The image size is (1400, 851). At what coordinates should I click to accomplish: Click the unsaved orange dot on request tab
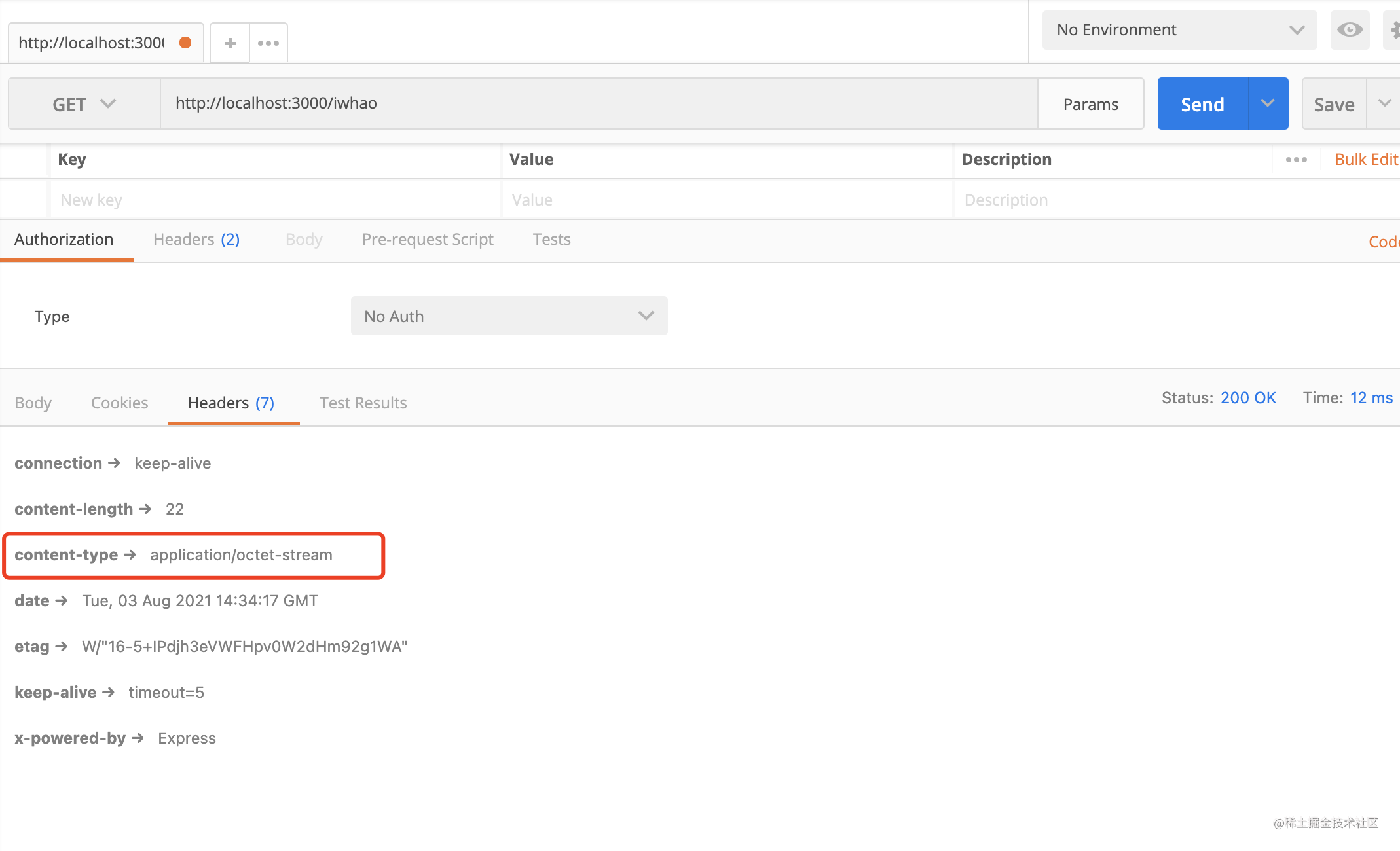pos(185,43)
